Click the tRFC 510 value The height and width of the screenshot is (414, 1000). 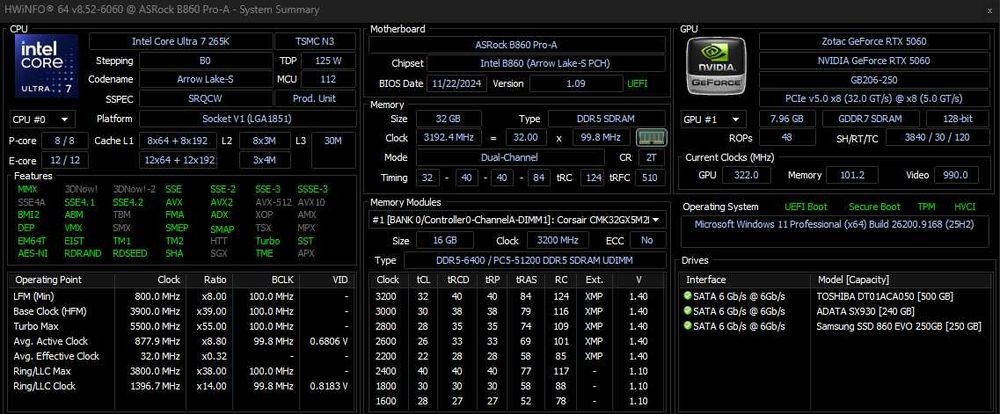[x=650, y=177]
